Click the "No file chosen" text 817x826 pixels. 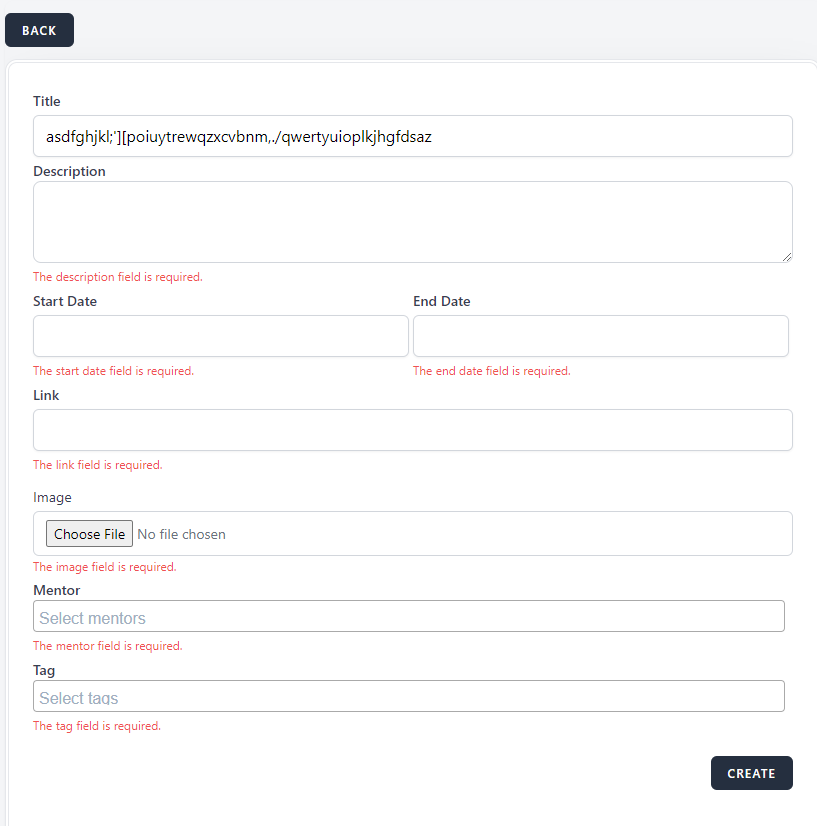[181, 534]
